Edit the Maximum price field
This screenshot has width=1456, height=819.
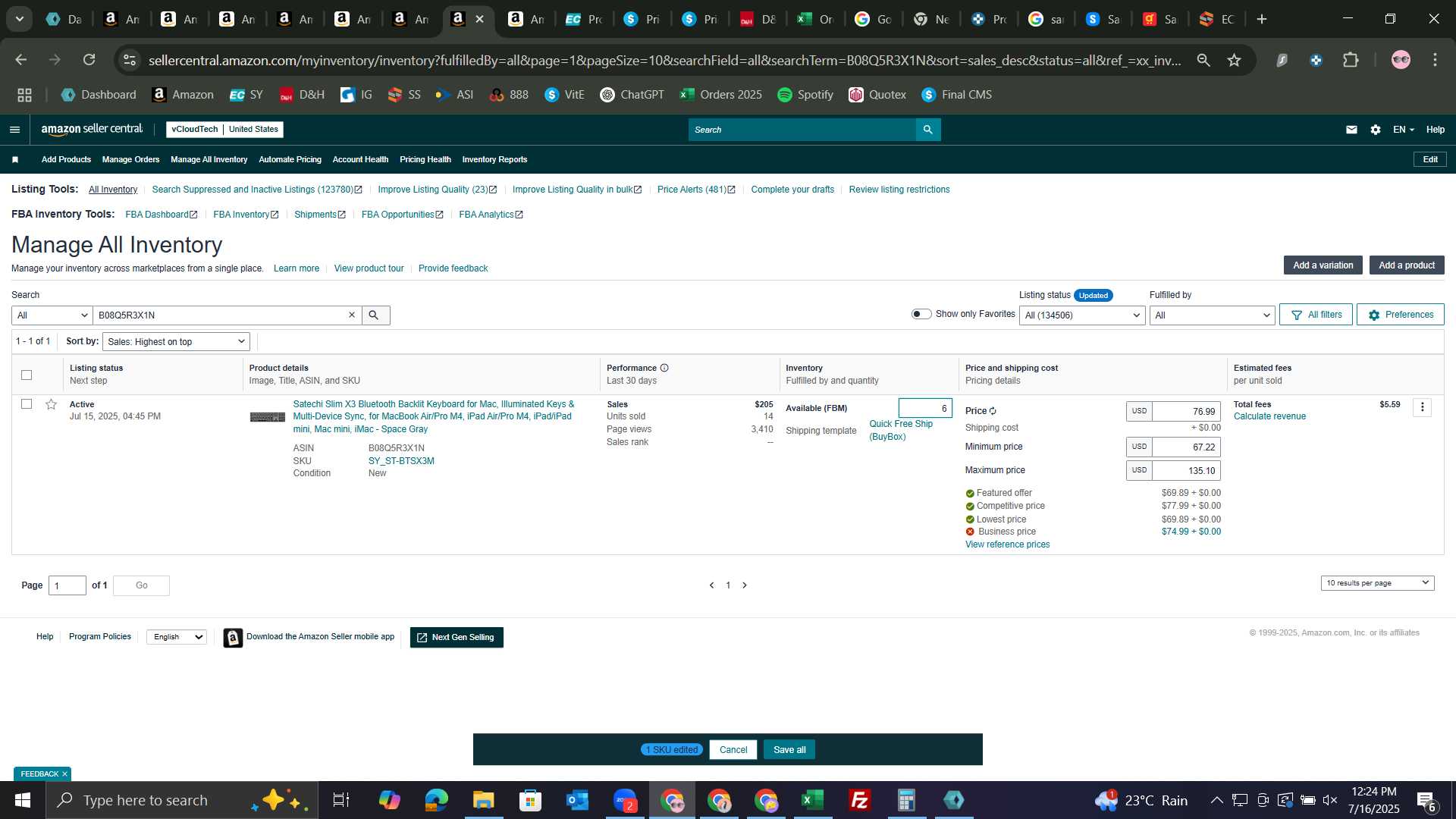(1186, 470)
